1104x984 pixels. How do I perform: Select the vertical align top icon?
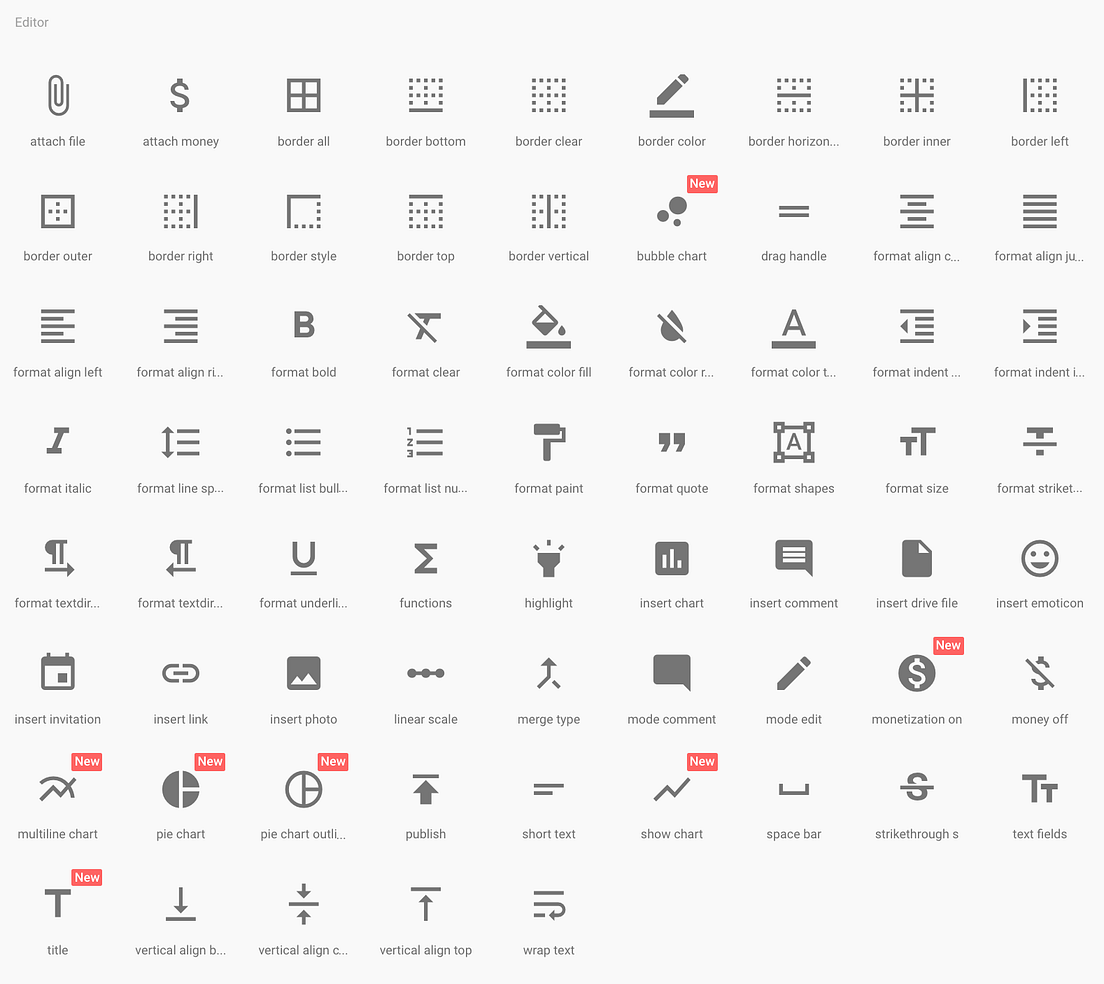(x=426, y=904)
